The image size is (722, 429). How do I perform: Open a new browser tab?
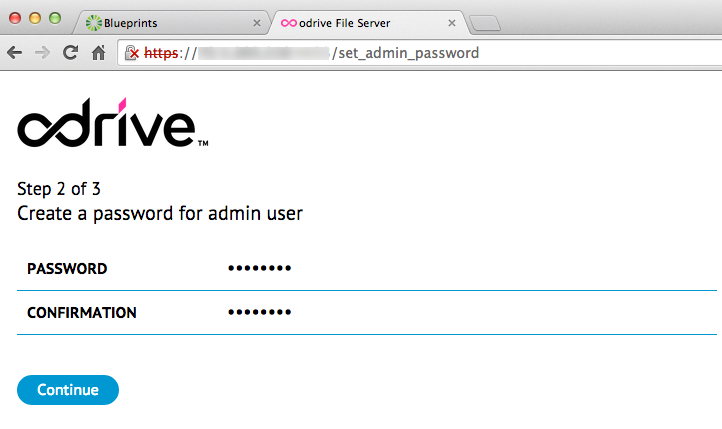[x=485, y=23]
